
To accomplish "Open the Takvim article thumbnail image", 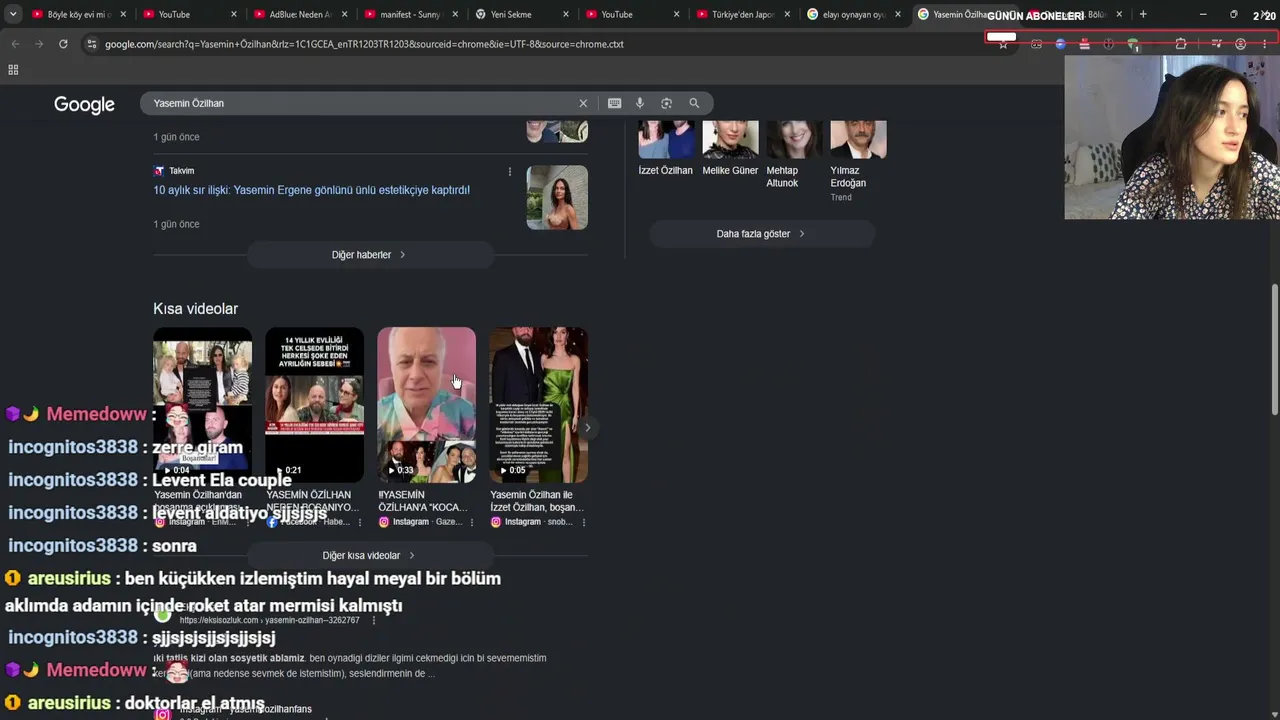I will (557, 197).
